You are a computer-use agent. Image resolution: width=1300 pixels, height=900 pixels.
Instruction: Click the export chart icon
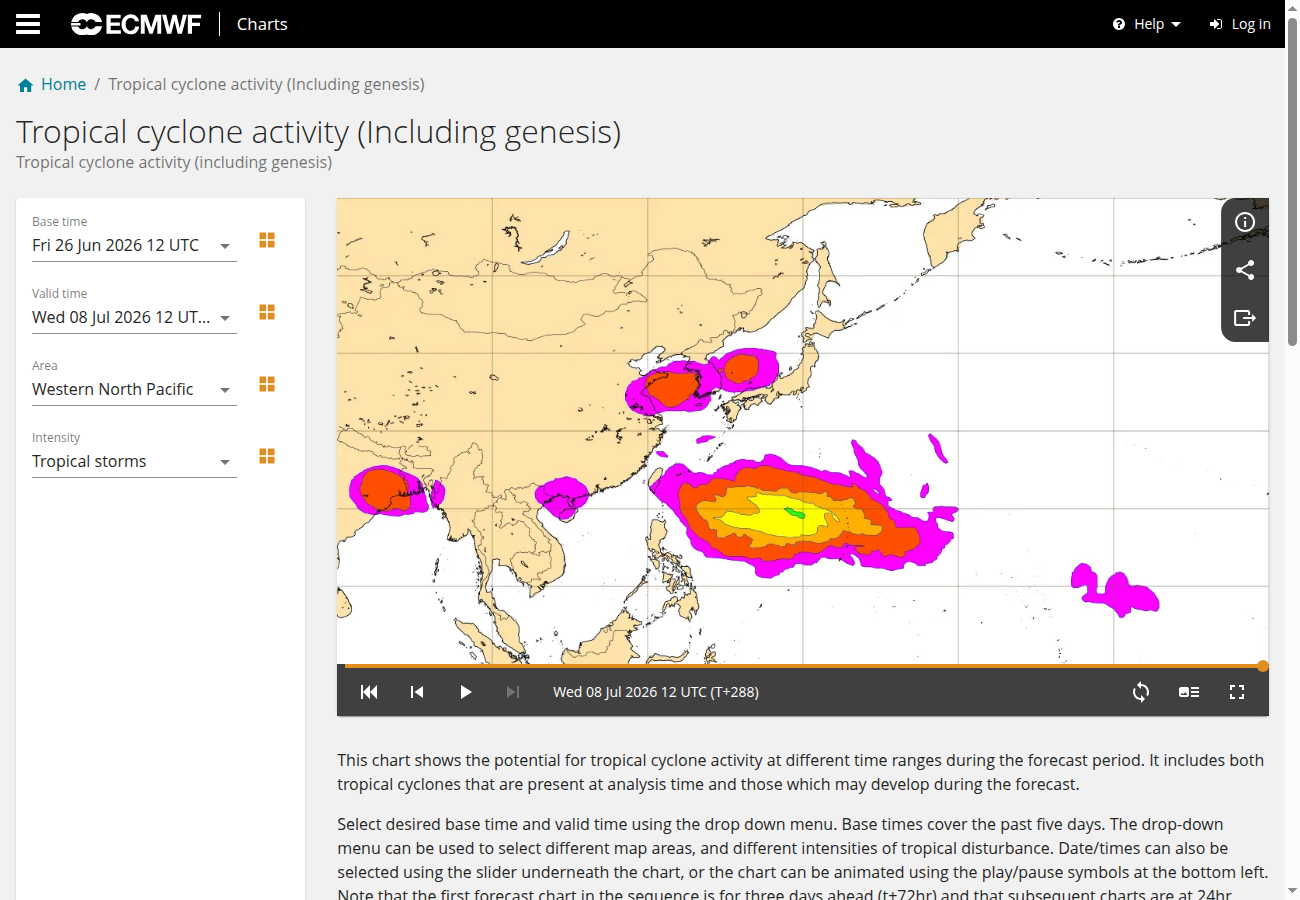1245,318
